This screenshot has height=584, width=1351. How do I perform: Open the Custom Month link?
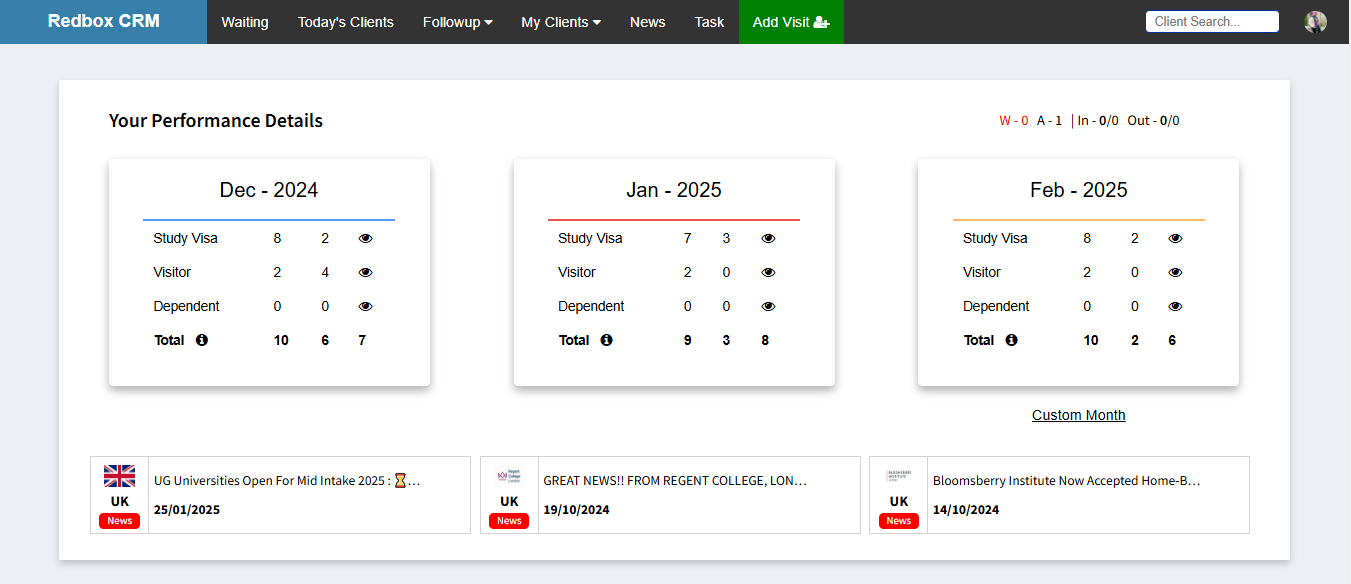(x=1078, y=415)
